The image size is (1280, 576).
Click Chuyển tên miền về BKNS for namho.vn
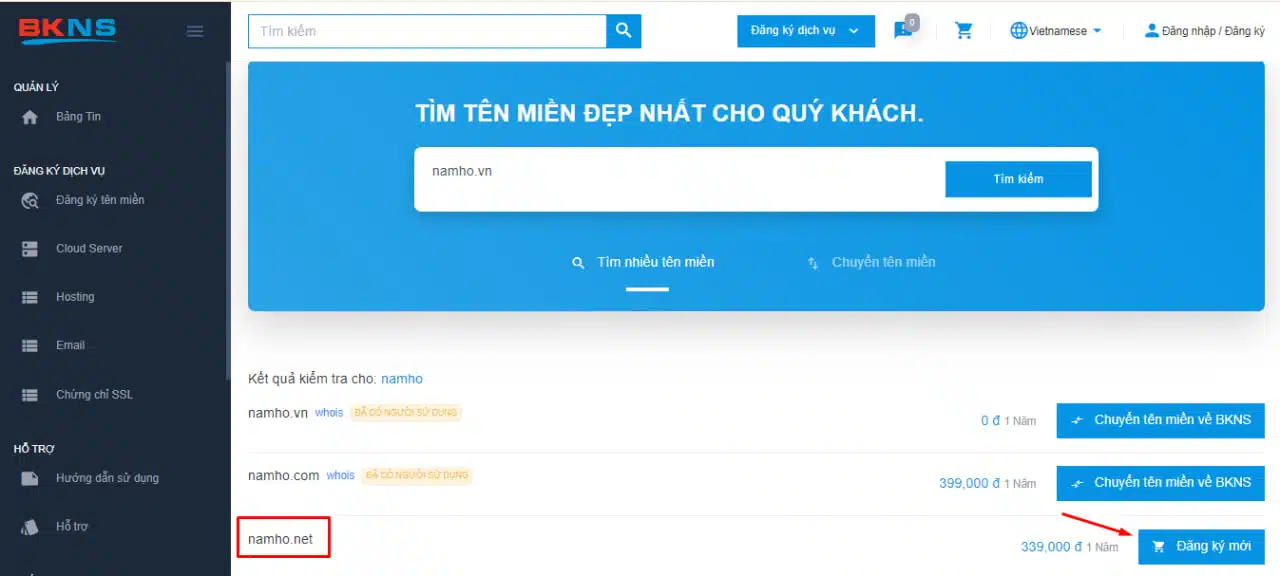tap(1160, 420)
